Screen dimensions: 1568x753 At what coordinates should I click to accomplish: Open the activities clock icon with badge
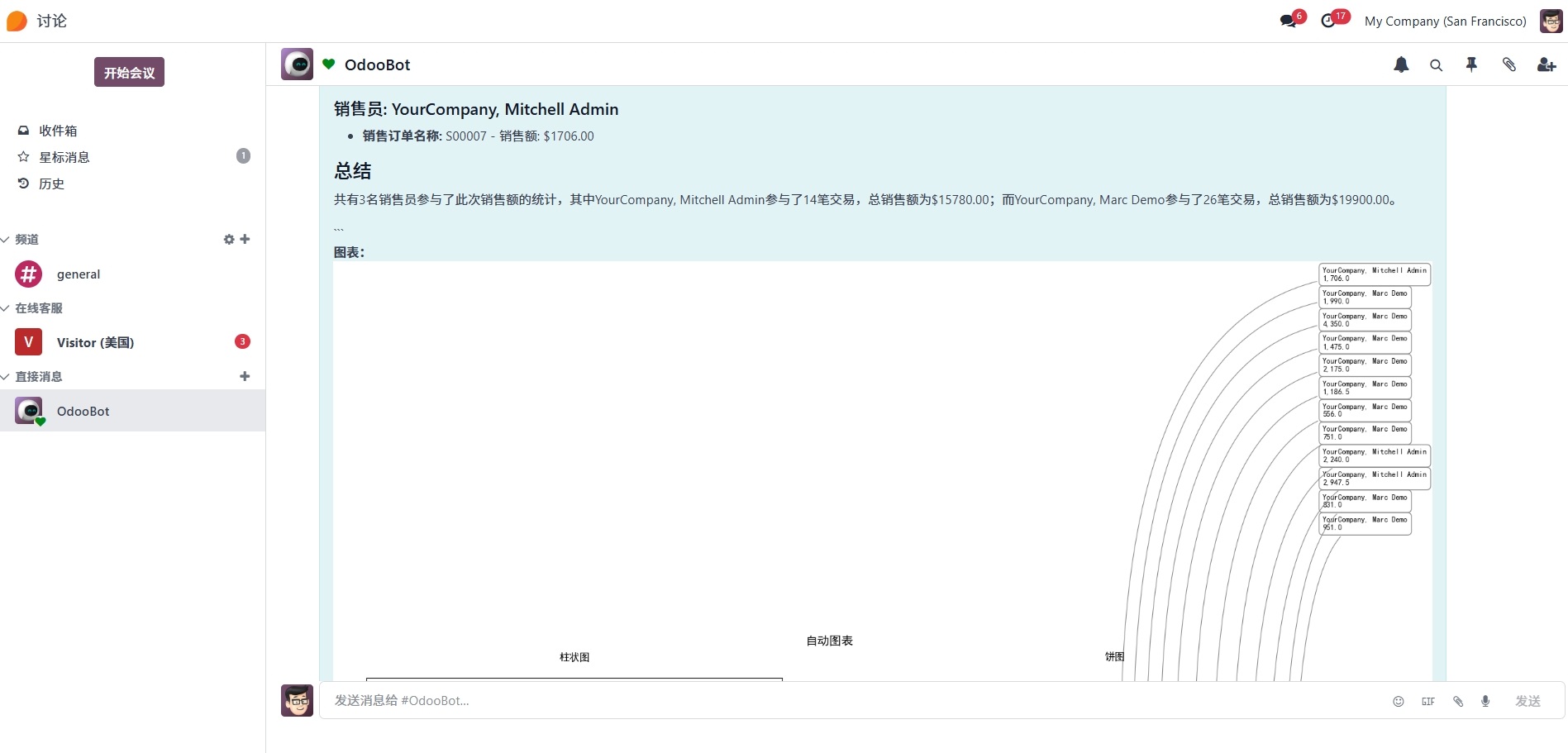tap(1328, 21)
